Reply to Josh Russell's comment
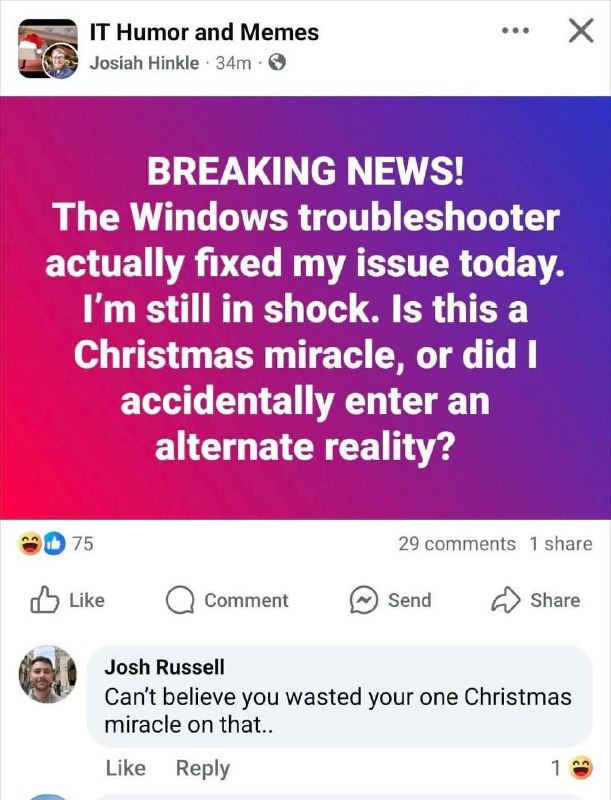Image resolution: width=611 pixels, height=800 pixels. pos(202,768)
